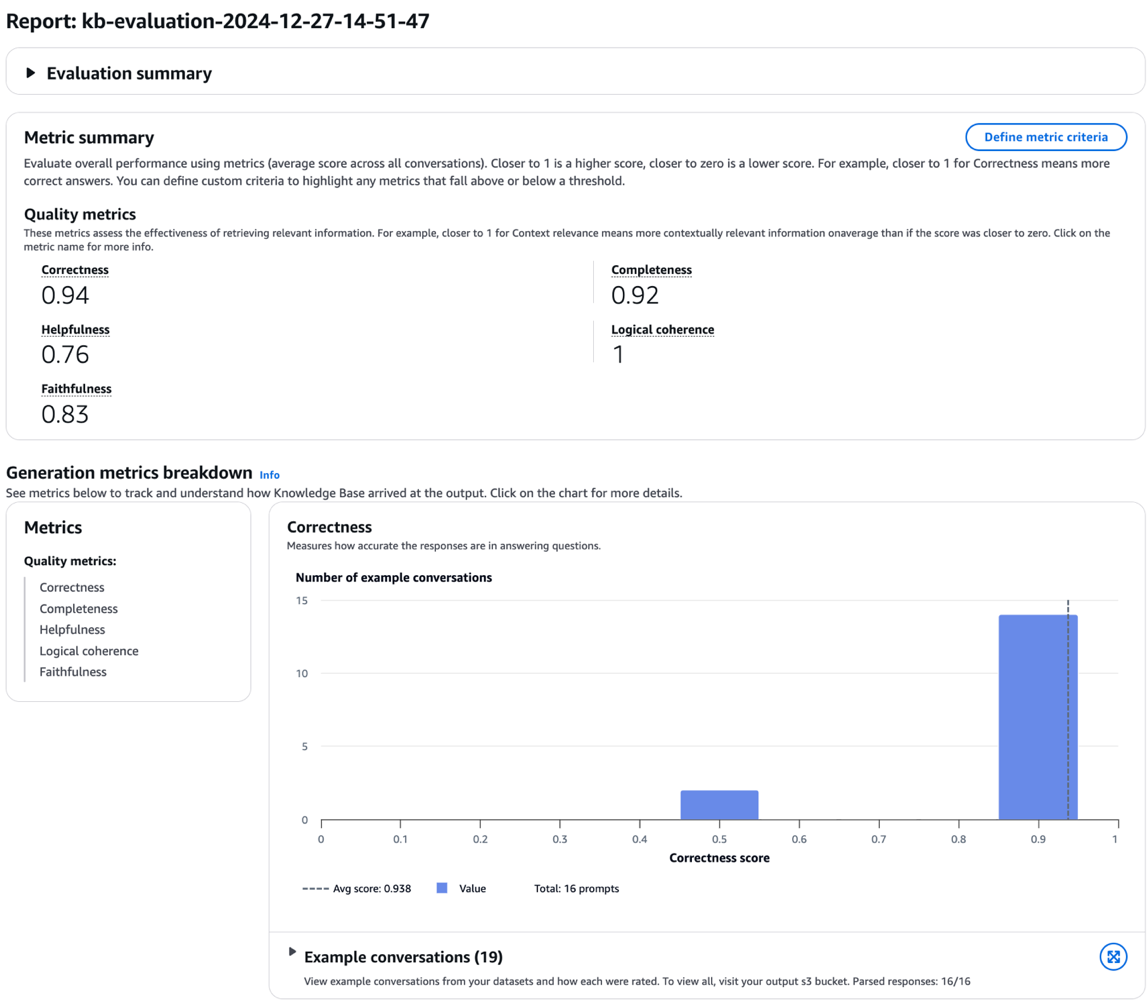Click the 0.76 Helpfulness score value

(x=65, y=355)
